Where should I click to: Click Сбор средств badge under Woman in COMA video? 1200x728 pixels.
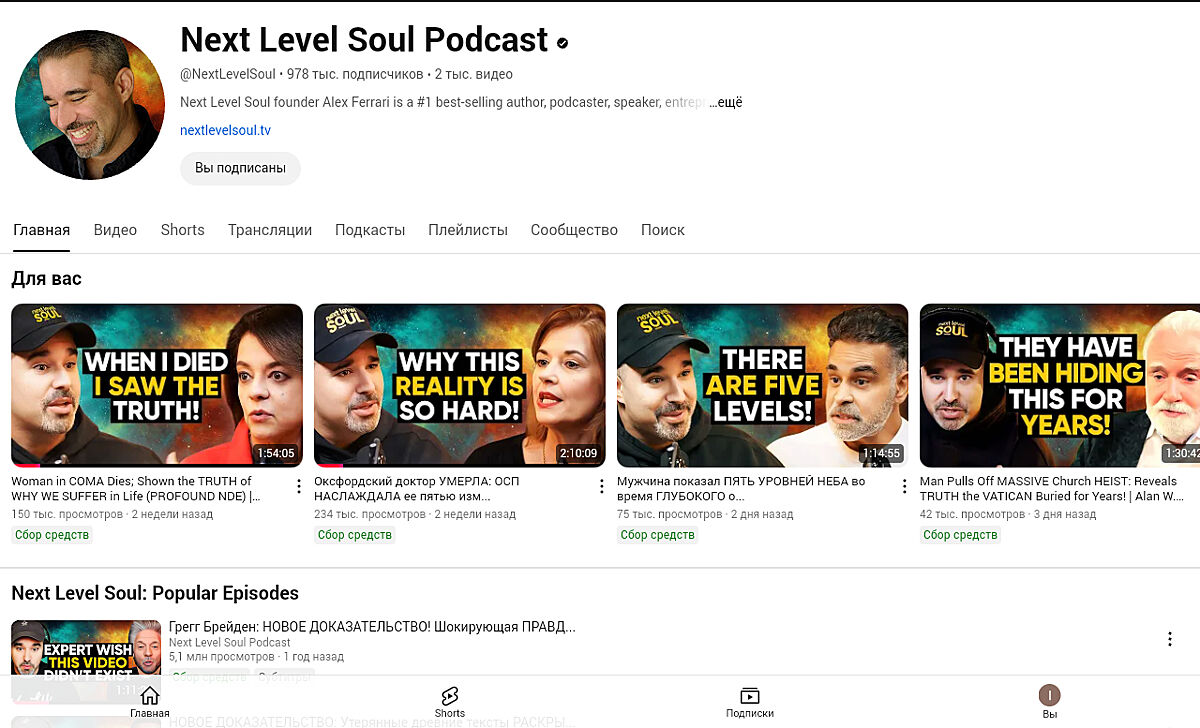pyautogui.click(x=52, y=535)
